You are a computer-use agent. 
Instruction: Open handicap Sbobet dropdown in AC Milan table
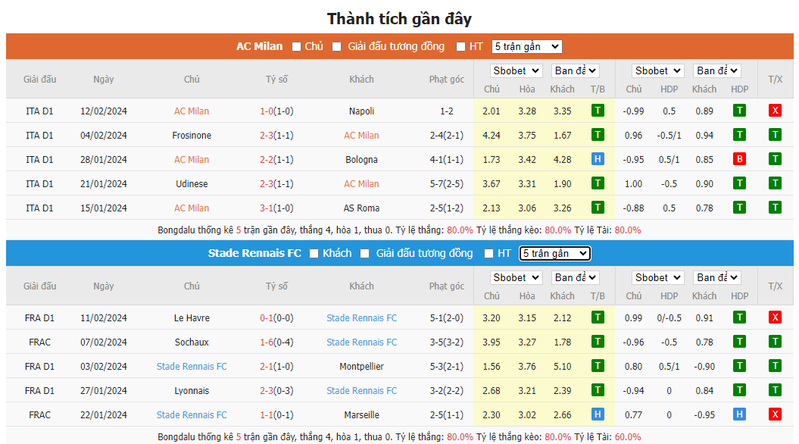click(658, 71)
